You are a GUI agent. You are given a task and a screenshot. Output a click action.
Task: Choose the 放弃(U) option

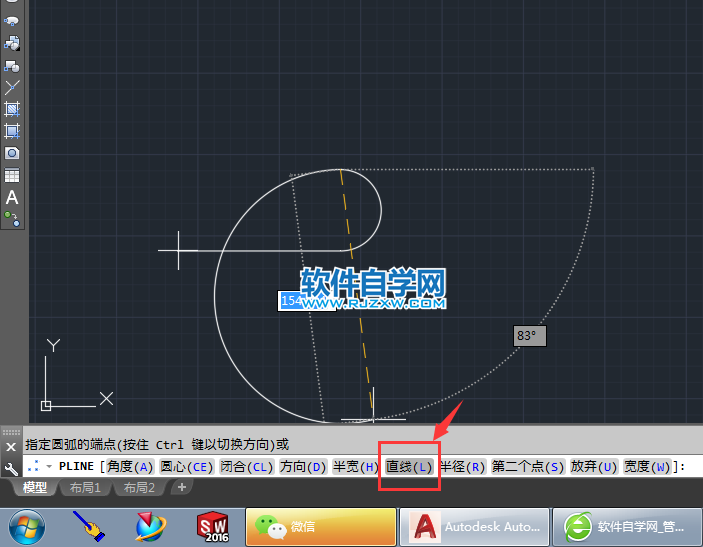coord(594,467)
